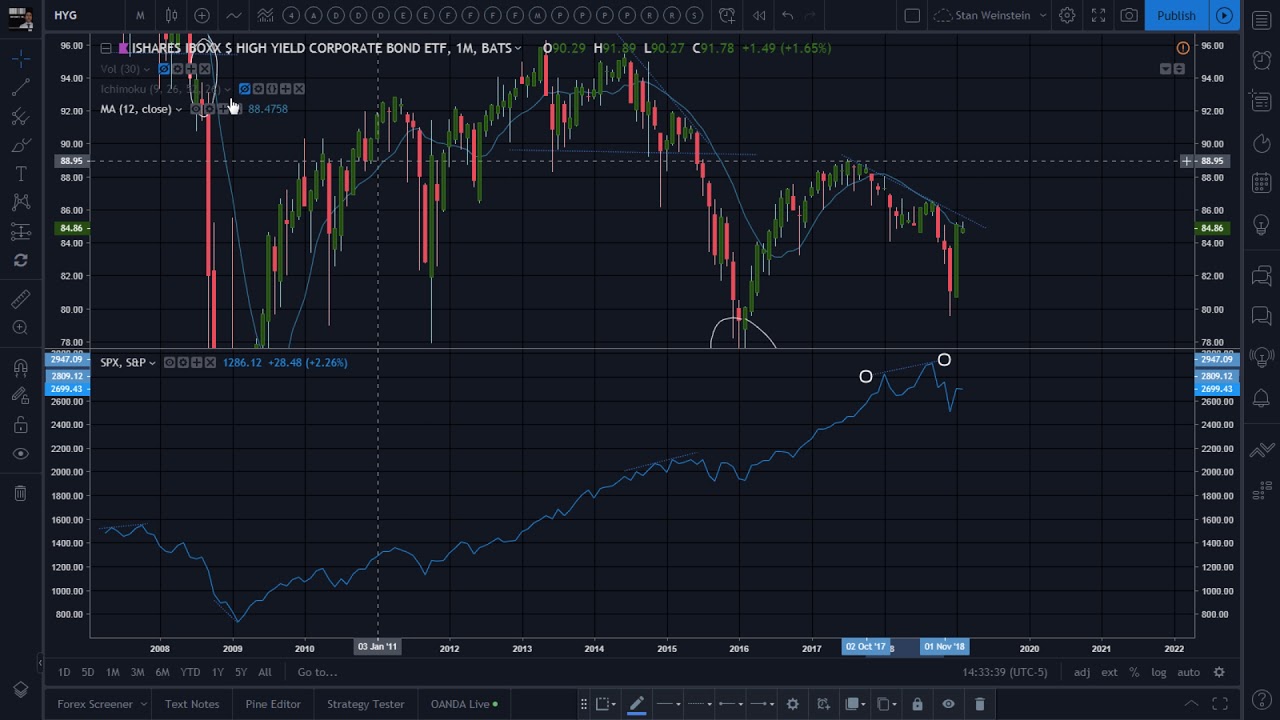Select the pitchfork drawing tool
The height and width of the screenshot is (720, 1280).
point(20,117)
